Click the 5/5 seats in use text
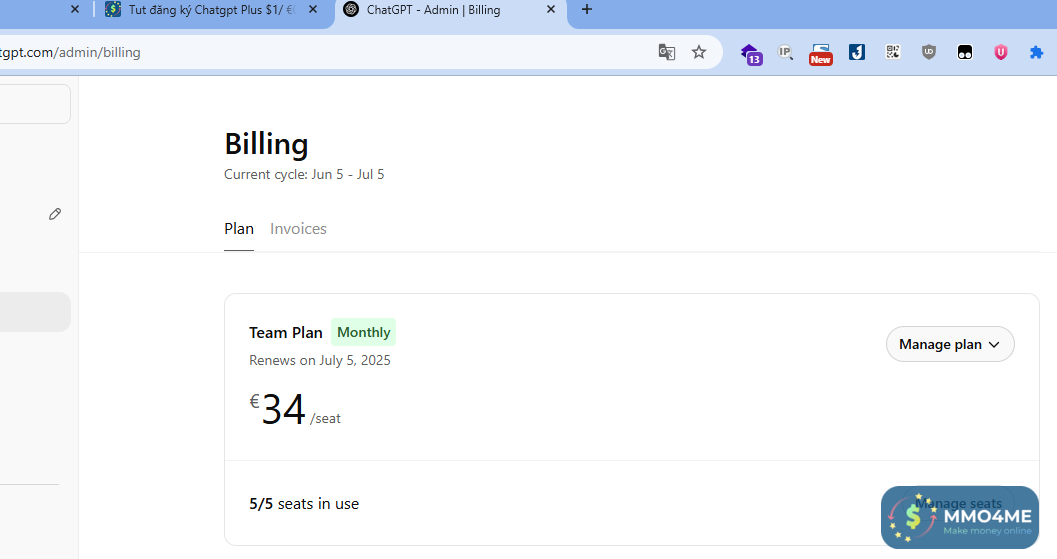The height and width of the screenshot is (559, 1057). [304, 504]
